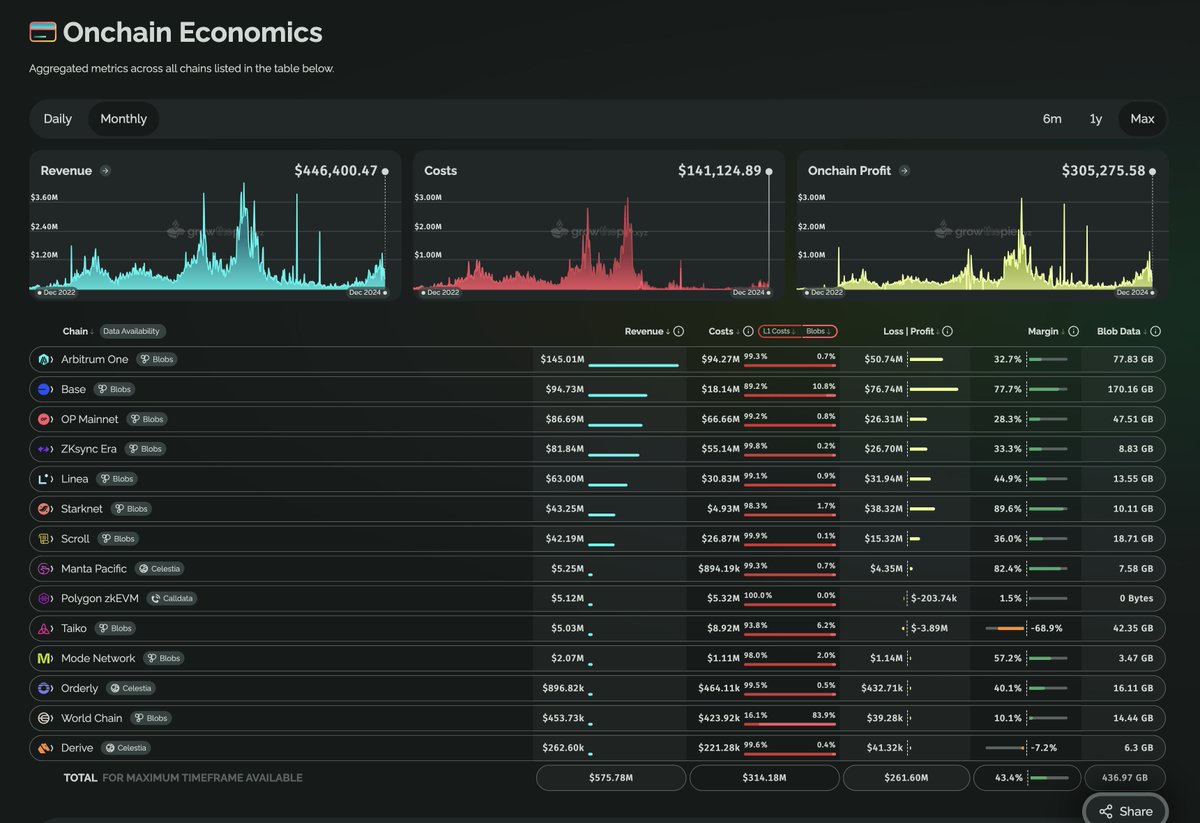
Task: Click the Revenue column info icon
Action: coord(679,331)
